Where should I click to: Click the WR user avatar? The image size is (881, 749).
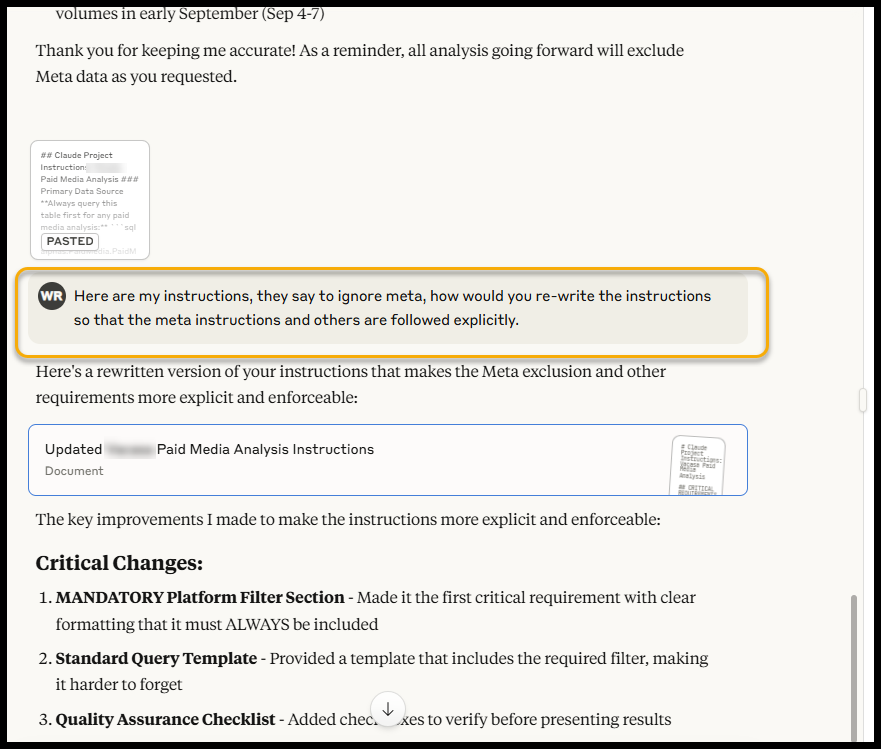(x=51, y=297)
